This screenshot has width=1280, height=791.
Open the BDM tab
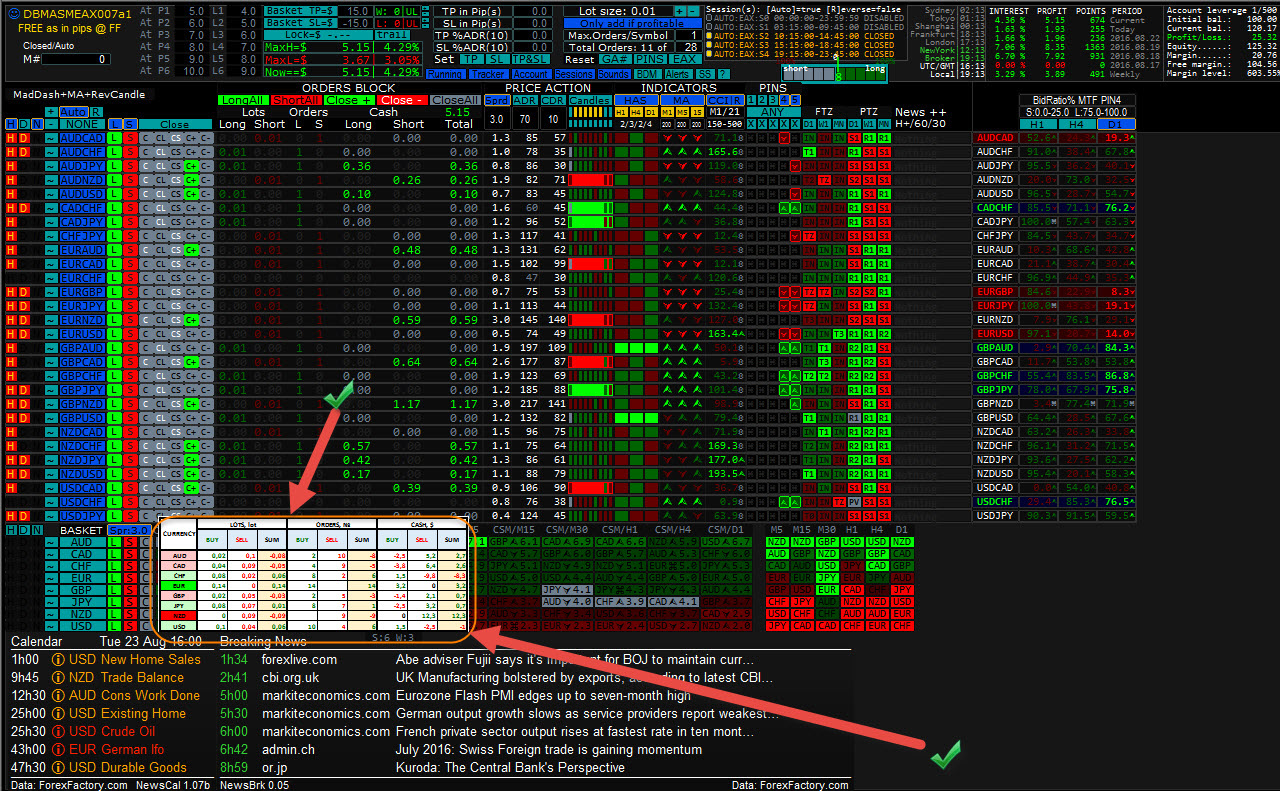(x=646, y=74)
